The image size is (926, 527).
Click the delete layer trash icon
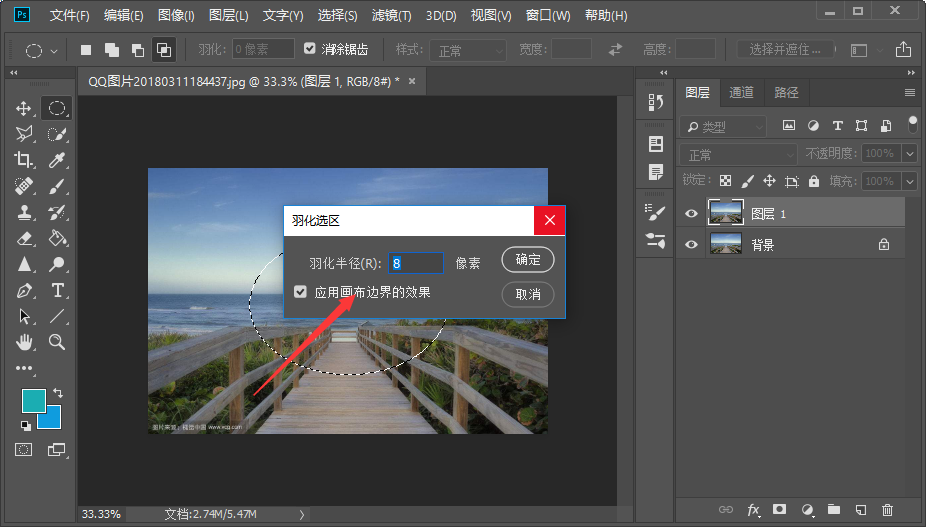click(887, 510)
